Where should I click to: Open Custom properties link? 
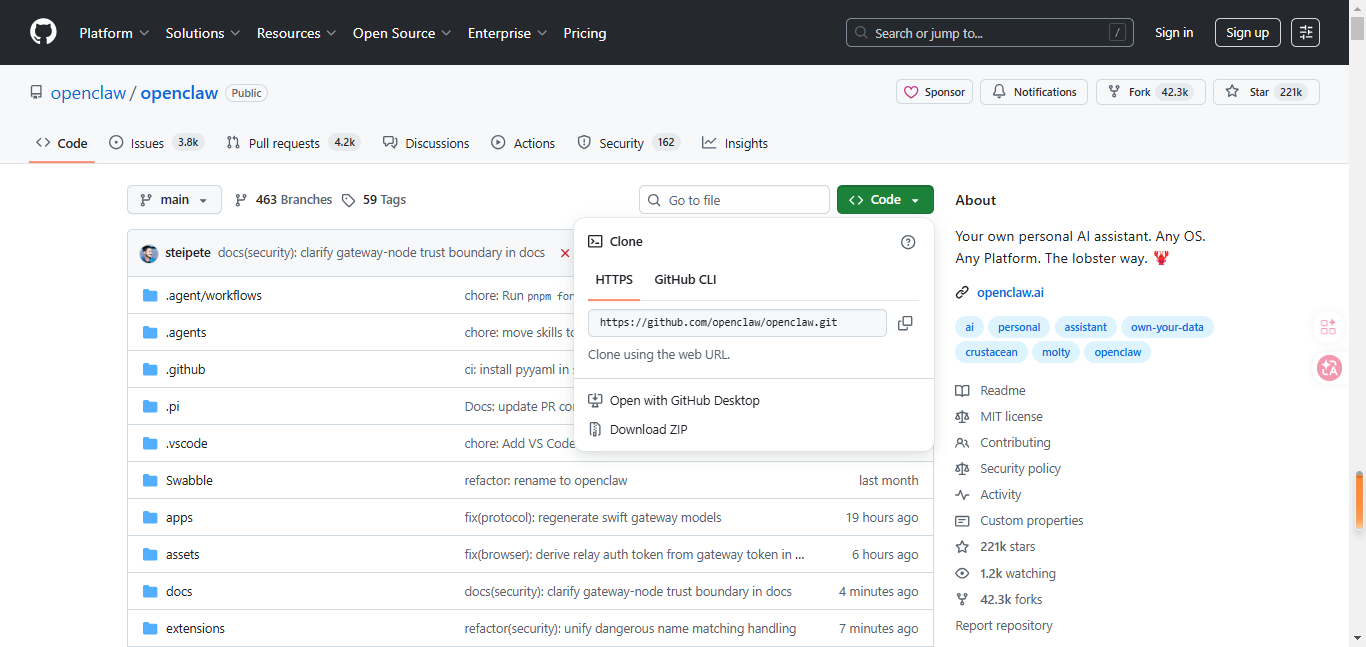click(1019, 520)
